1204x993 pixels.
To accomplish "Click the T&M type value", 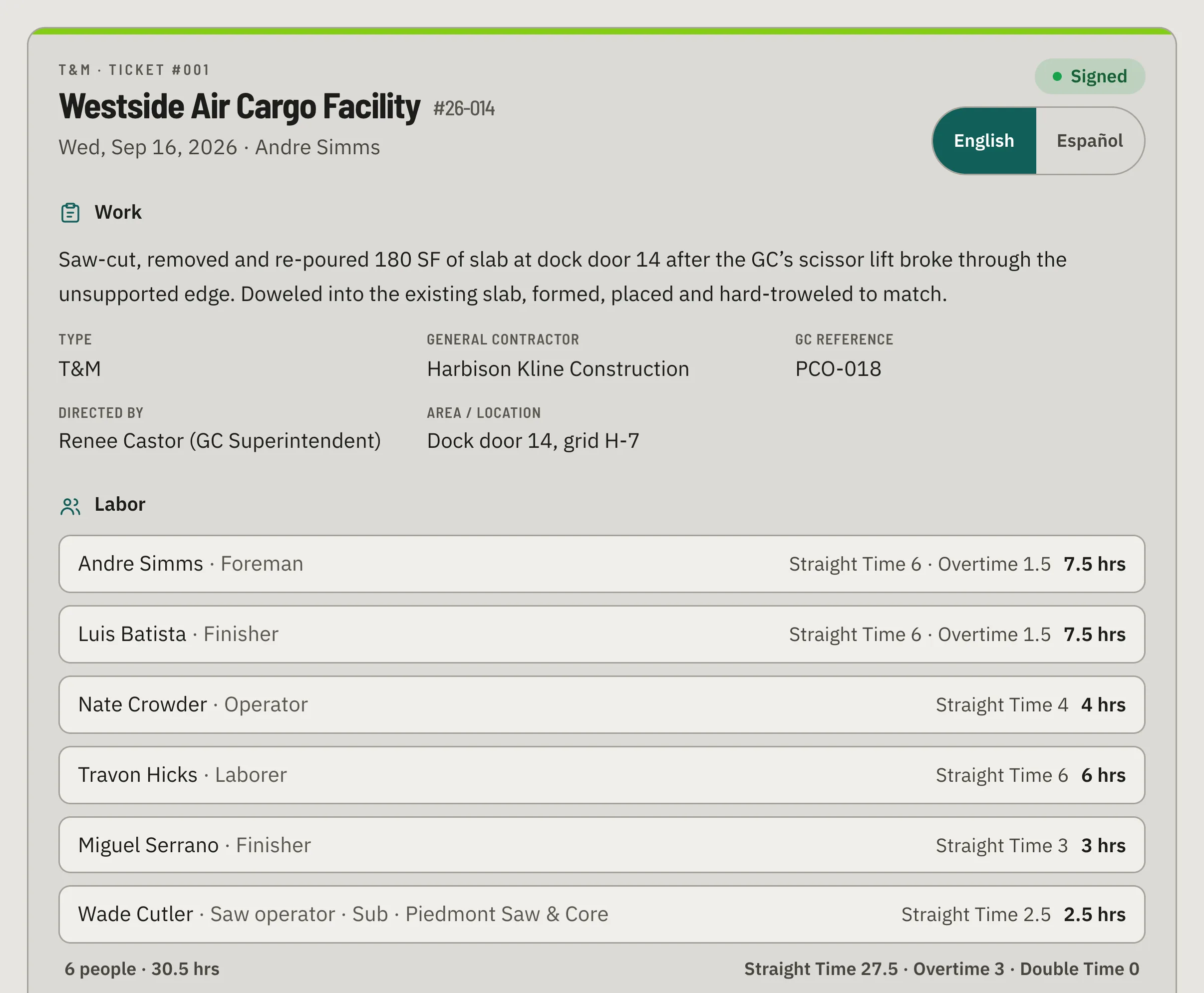I will point(79,369).
